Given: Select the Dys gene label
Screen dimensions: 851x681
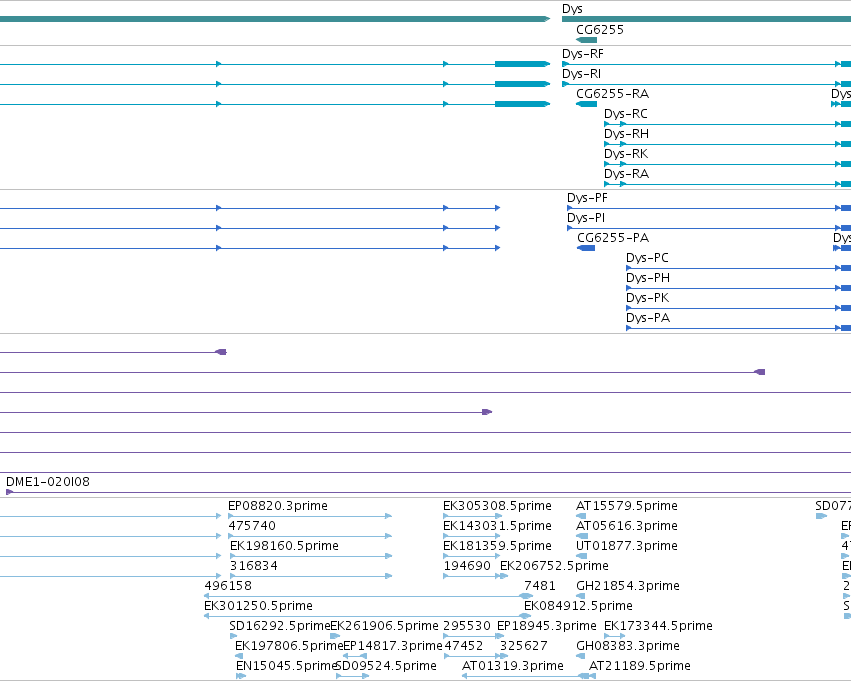Looking at the screenshot, I should tap(572, 9).
